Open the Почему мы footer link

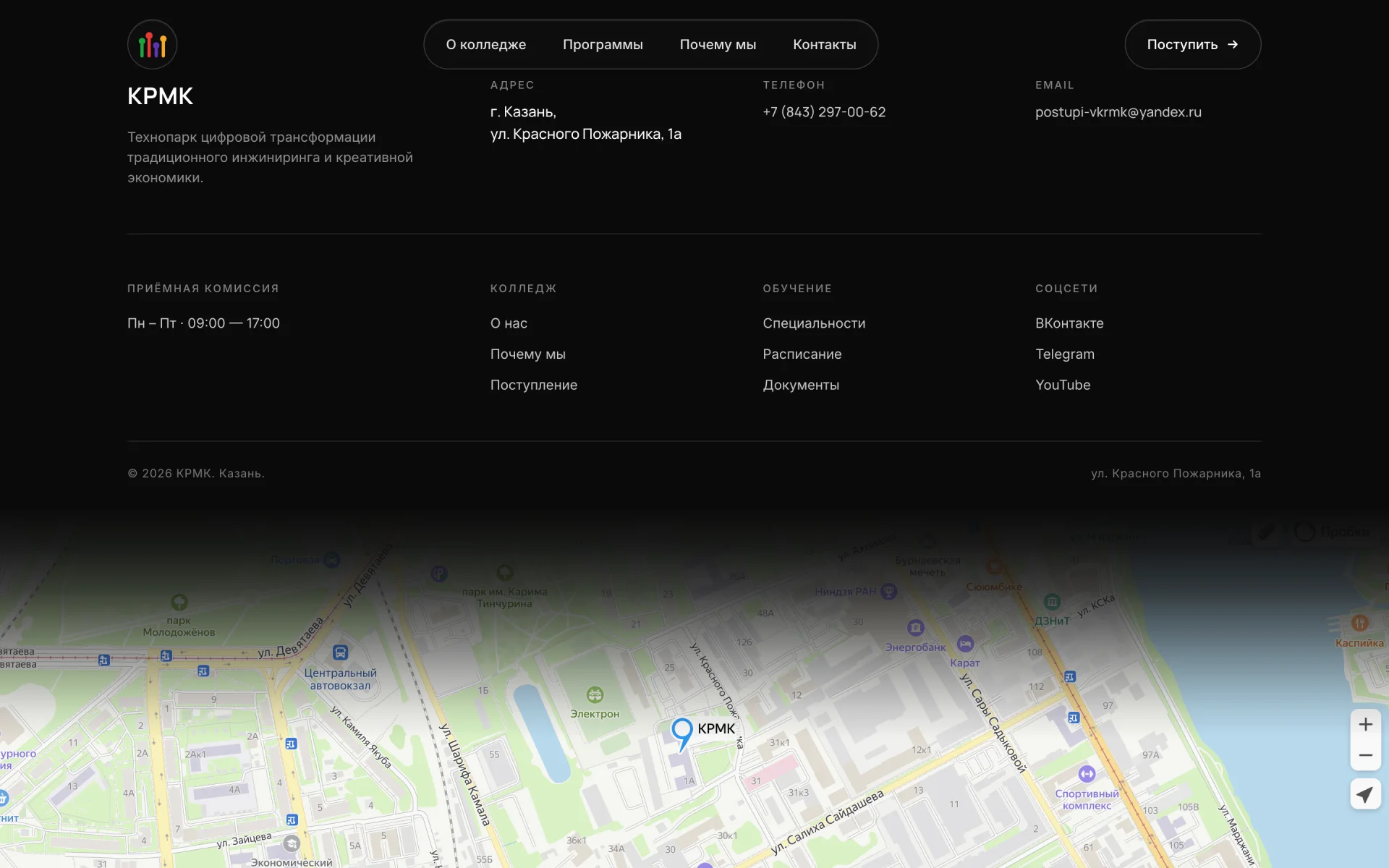[x=528, y=354]
